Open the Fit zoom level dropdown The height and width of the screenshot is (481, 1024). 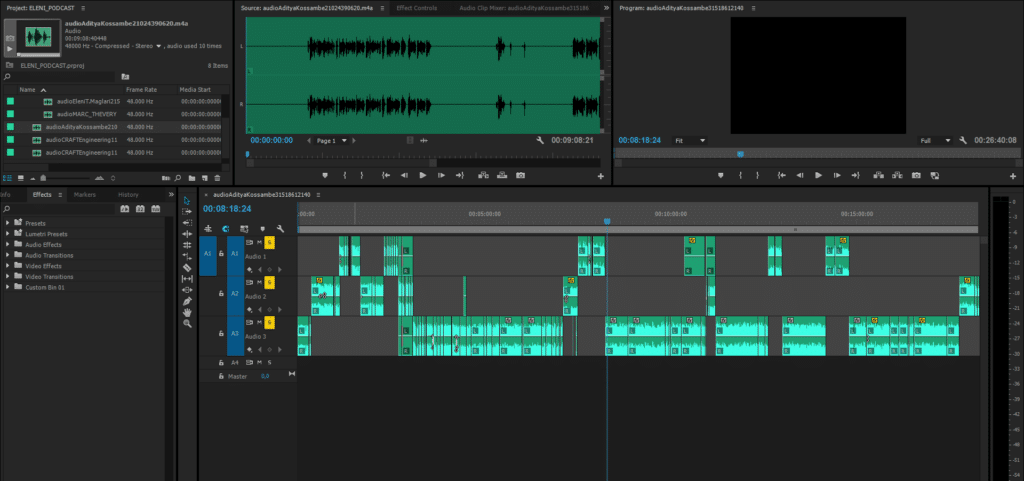(x=690, y=141)
